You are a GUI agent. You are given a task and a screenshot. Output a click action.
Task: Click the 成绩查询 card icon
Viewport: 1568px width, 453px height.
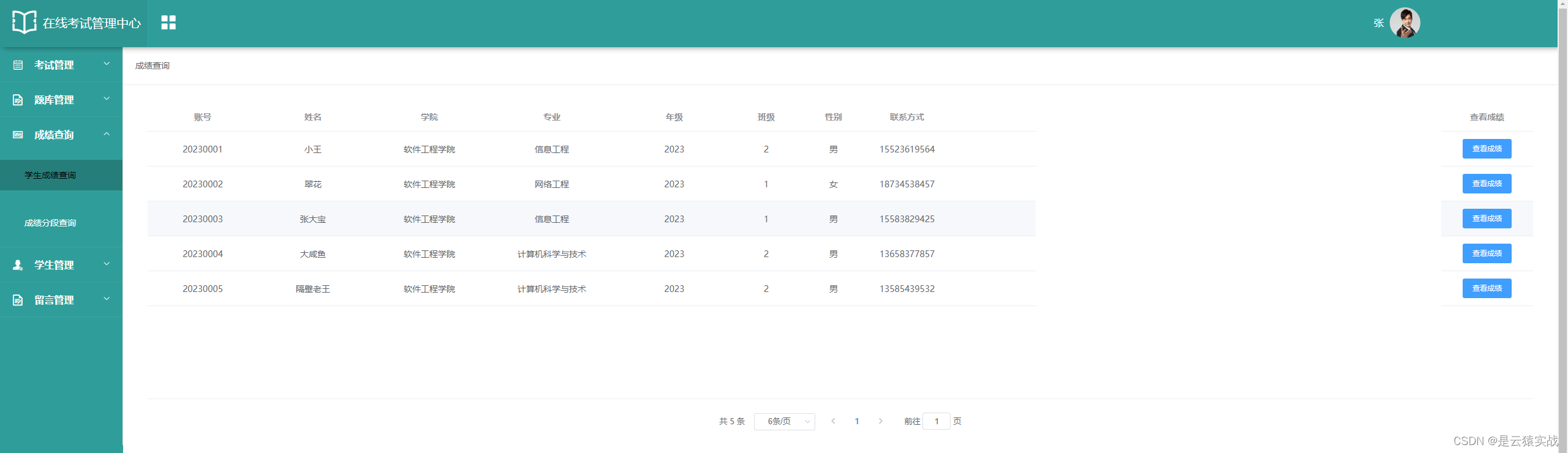[x=18, y=135]
